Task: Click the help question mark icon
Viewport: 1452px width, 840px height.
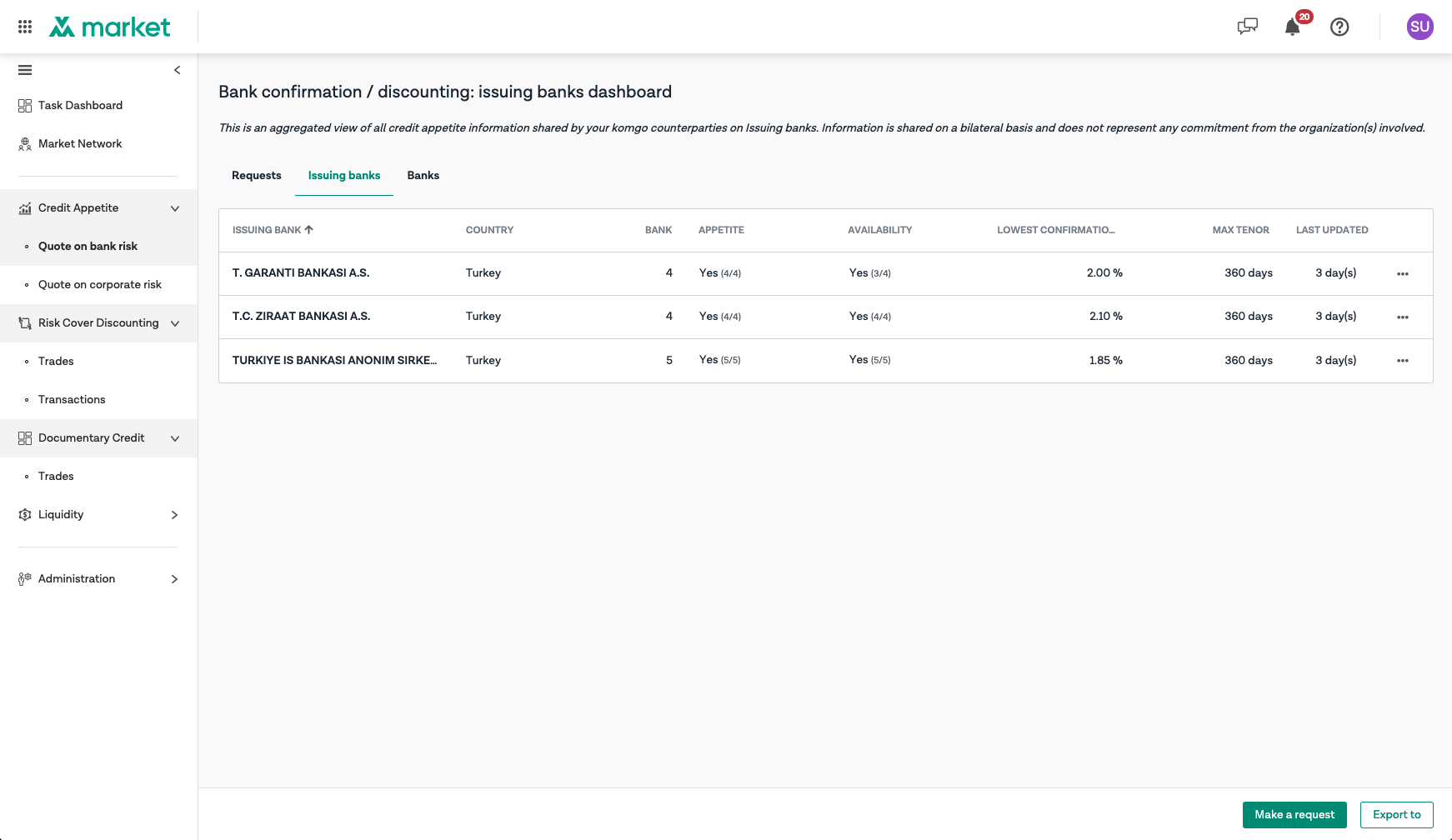Action: 1339,27
